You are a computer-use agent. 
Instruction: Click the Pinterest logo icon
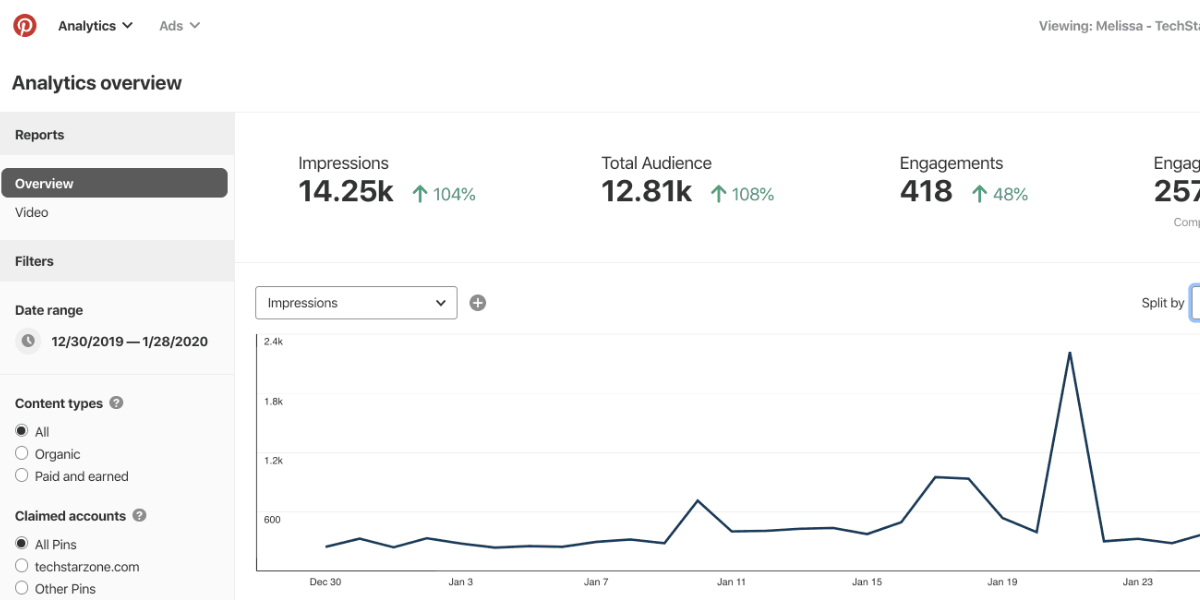tap(25, 26)
